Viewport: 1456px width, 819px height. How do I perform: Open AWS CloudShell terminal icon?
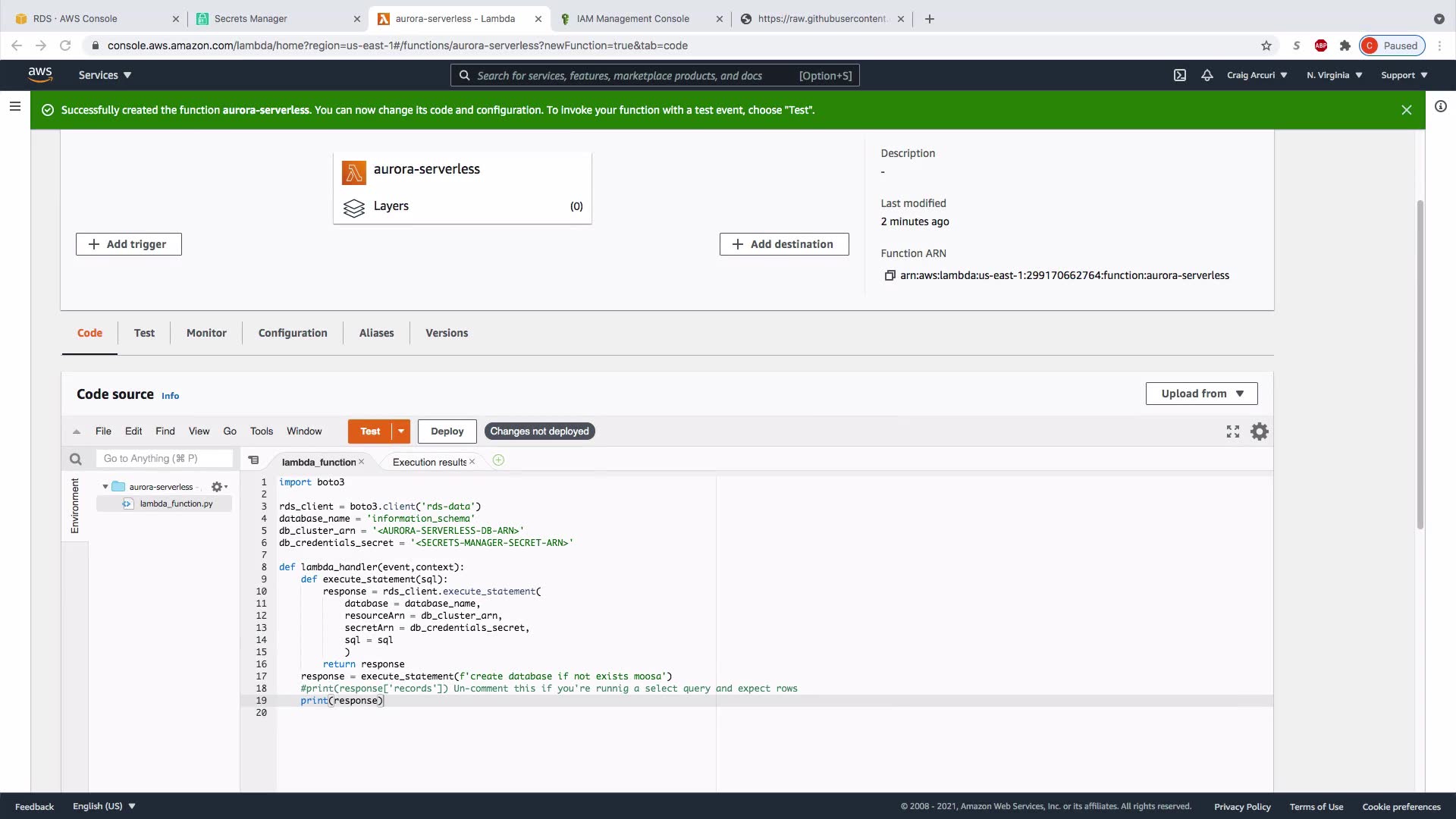pos(1180,75)
